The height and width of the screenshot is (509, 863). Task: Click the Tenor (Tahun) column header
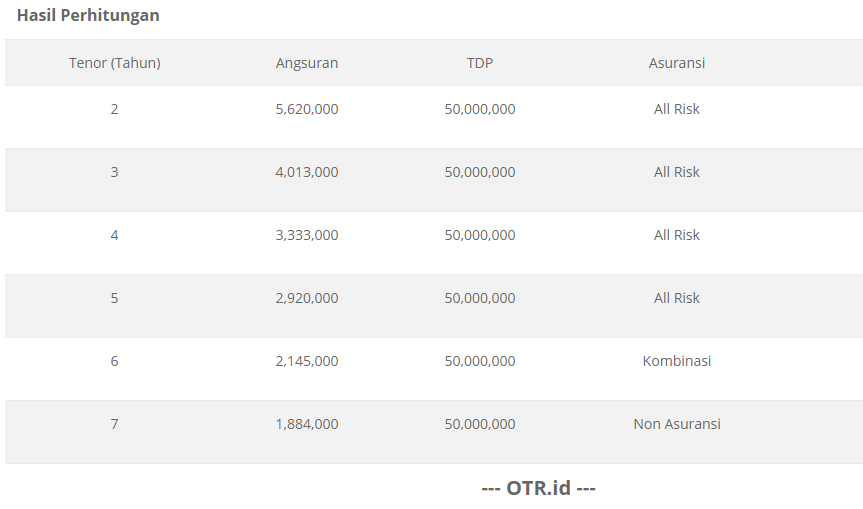click(114, 63)
